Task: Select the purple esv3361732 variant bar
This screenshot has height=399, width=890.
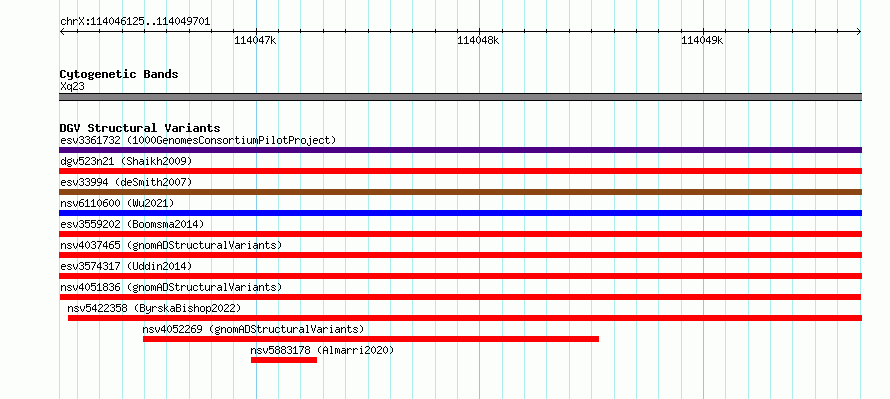Action: coord(460,150)
